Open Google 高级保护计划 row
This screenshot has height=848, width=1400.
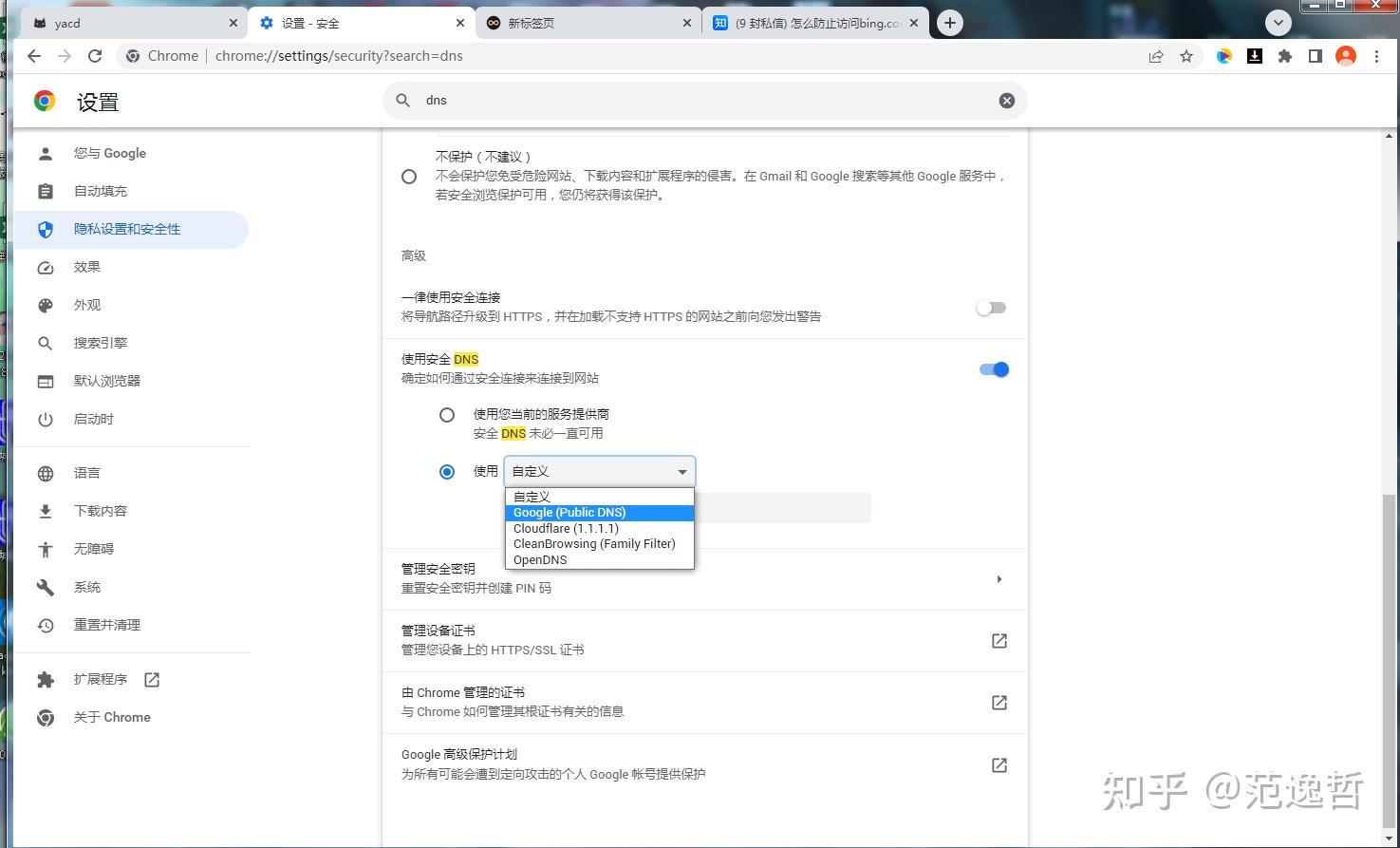(705, 764)
